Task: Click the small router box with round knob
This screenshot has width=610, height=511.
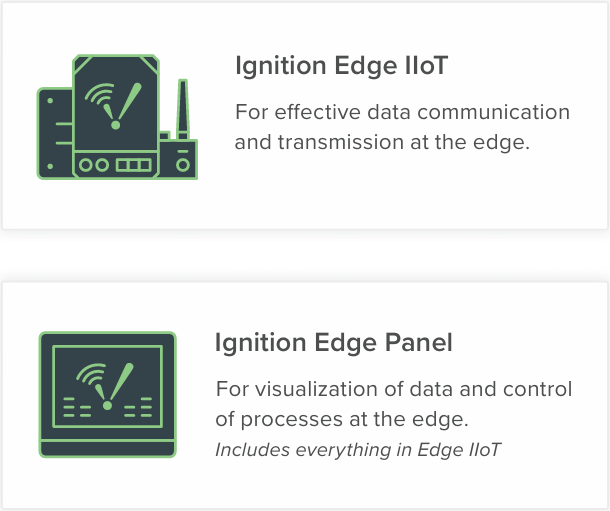Action: pos(179,159)
